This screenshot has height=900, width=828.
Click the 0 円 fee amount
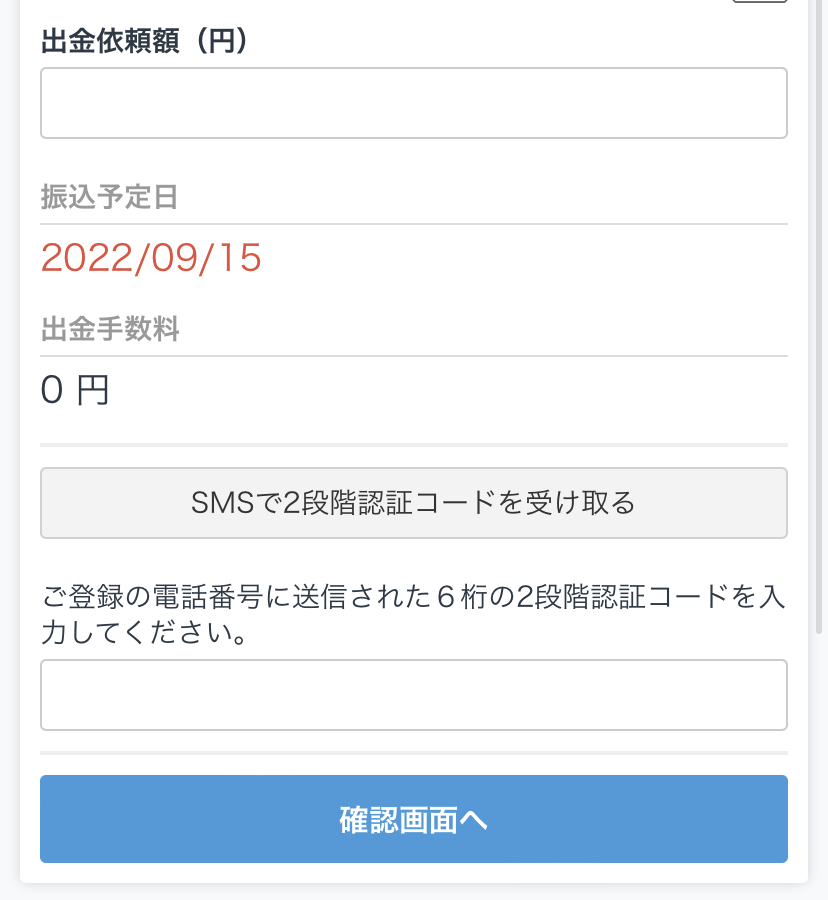click(x=75, y=390)
